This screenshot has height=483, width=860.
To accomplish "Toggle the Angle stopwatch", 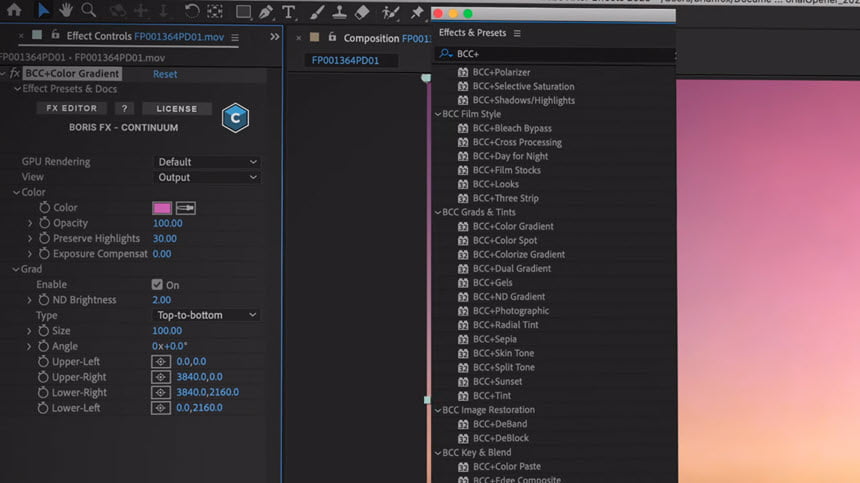I will 43,346.
